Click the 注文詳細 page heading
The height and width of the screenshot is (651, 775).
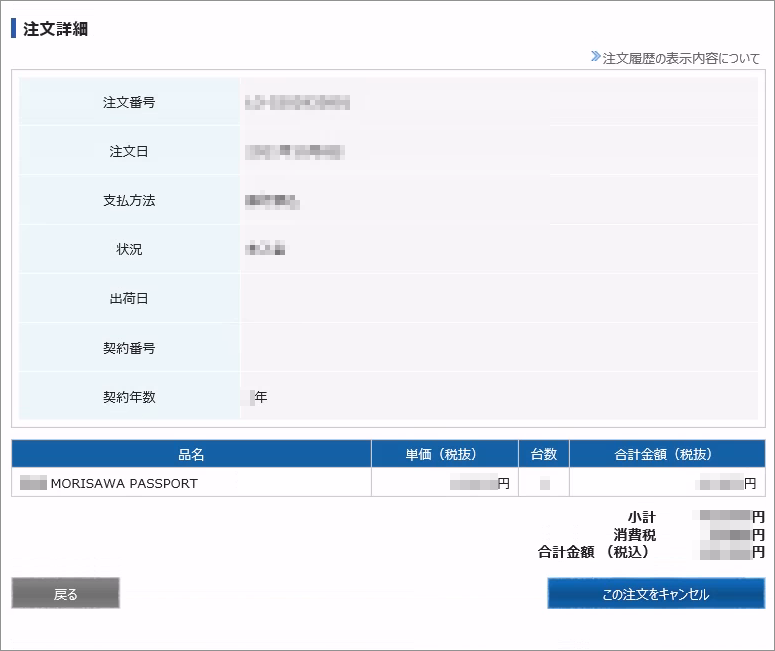click(x=56, y=29)
